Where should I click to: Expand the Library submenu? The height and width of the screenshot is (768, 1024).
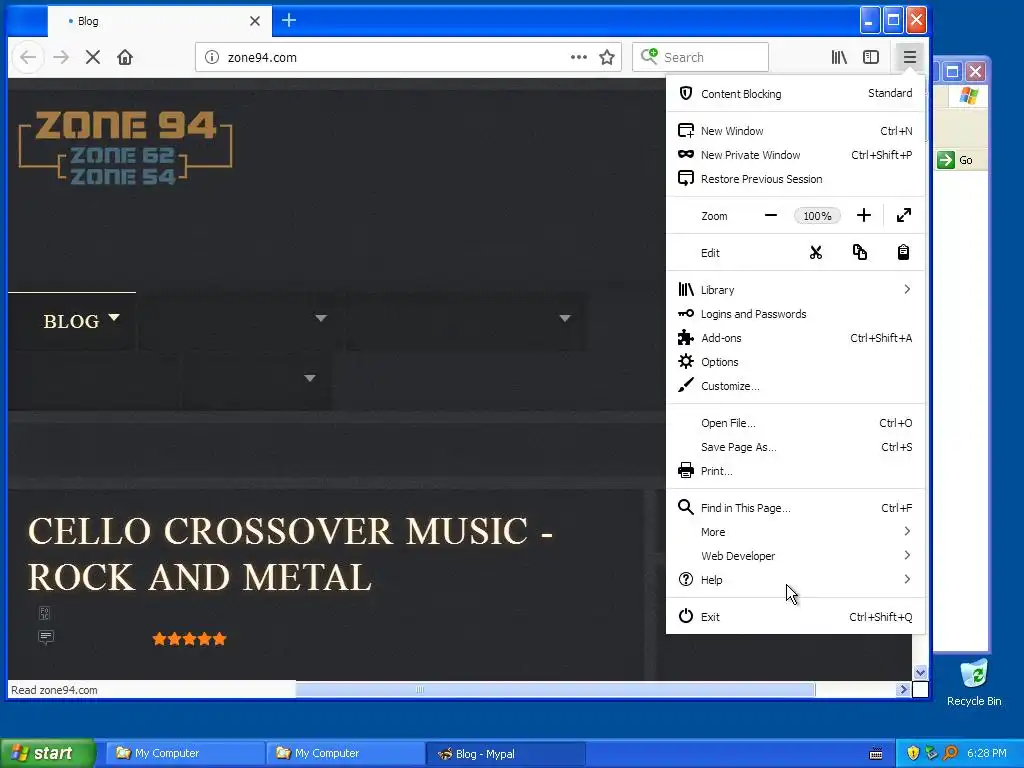coord(795,290)
